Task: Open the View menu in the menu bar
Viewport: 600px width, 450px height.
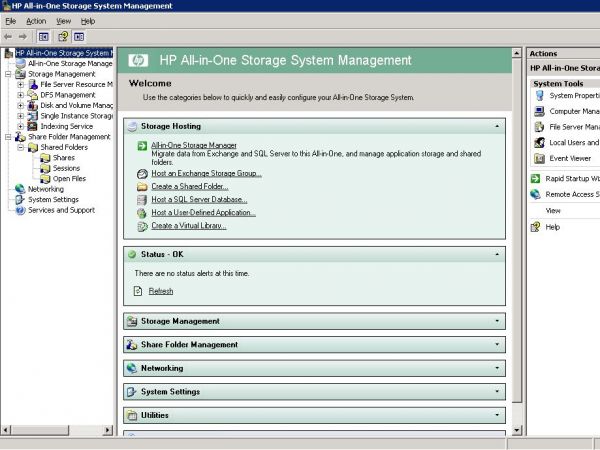Action: click(63, 20)
